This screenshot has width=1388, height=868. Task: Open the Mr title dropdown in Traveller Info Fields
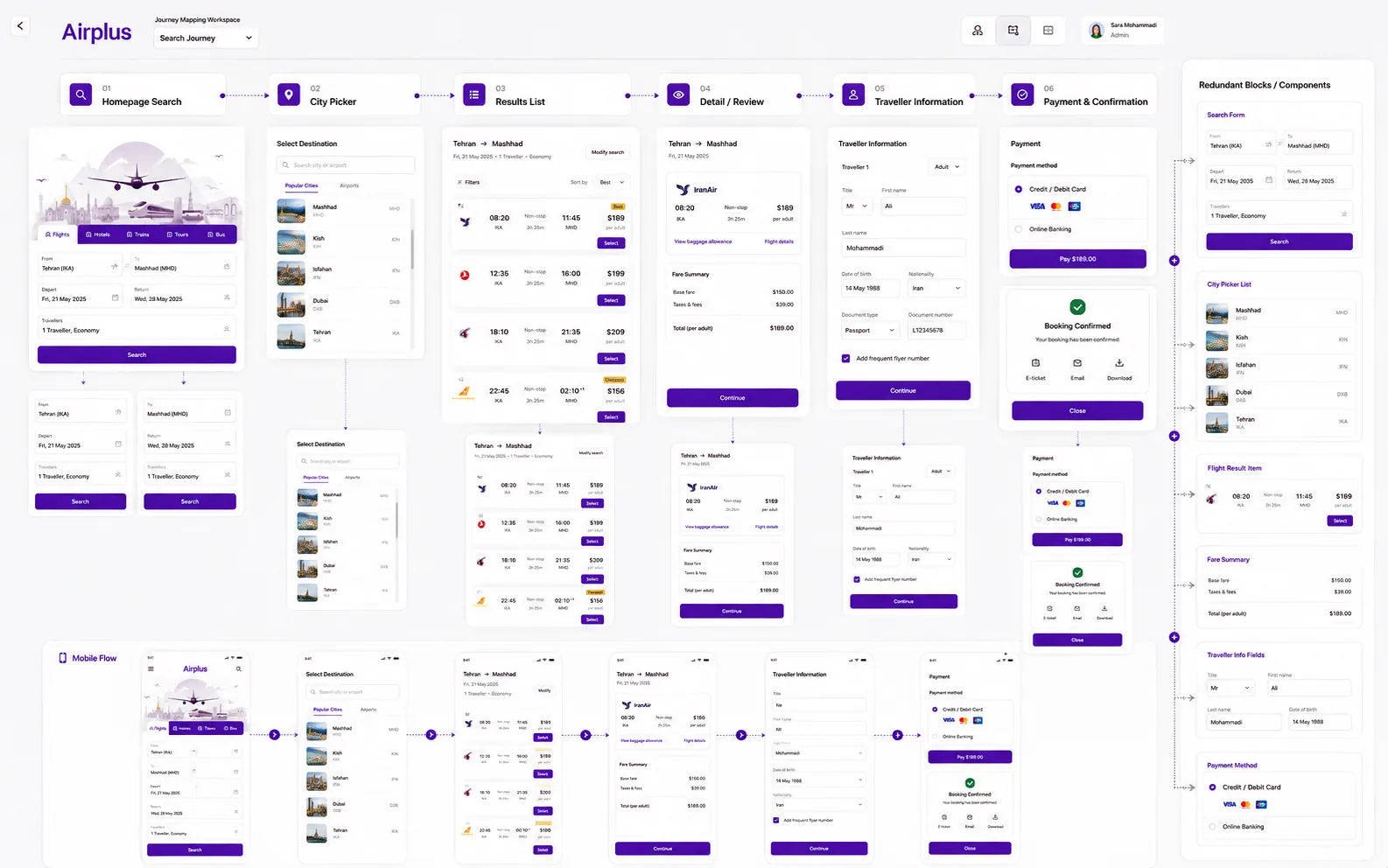(1231, 688)
